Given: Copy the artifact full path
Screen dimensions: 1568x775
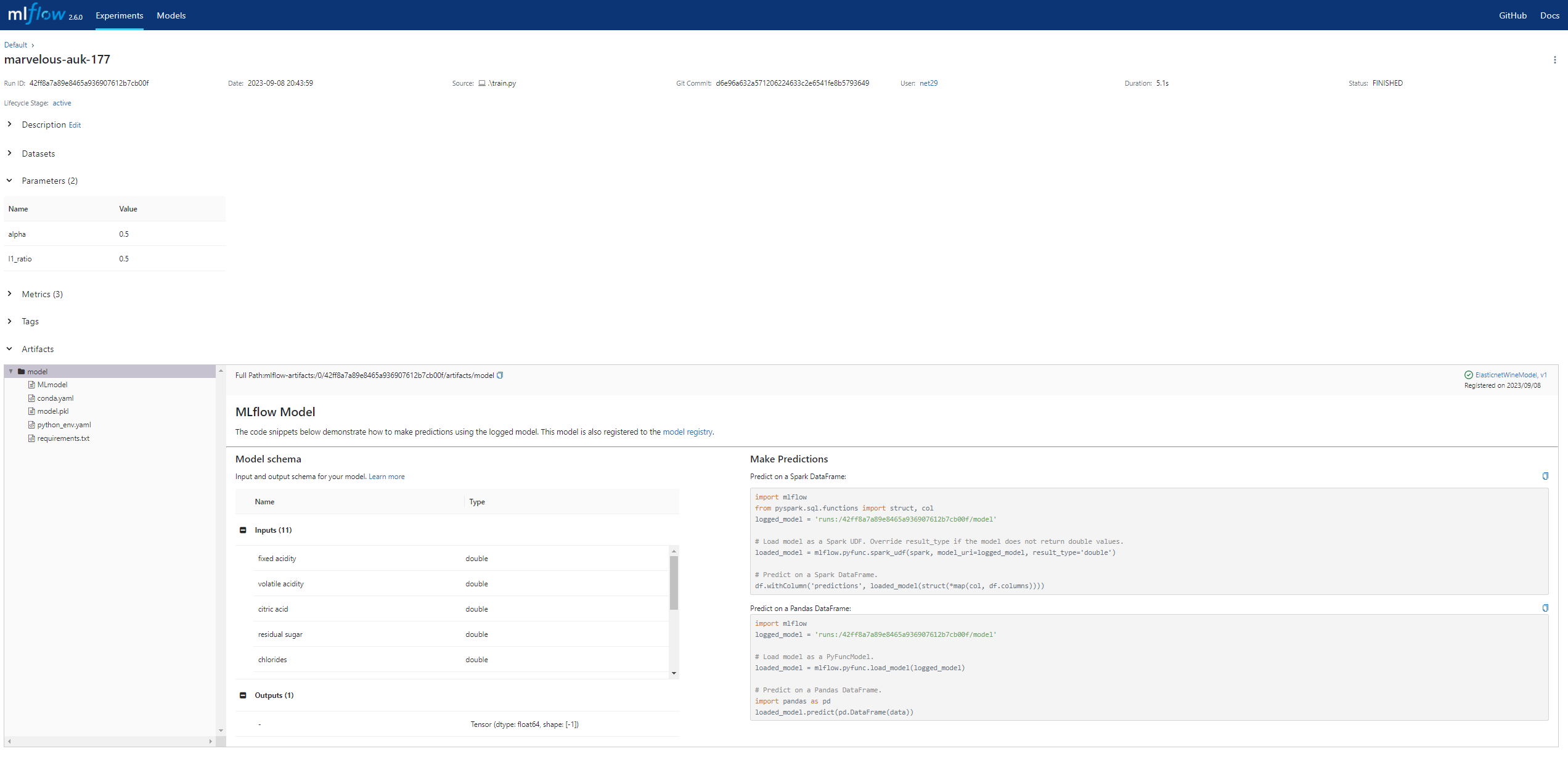Looking at the screenshot, I should coord(500,375).
